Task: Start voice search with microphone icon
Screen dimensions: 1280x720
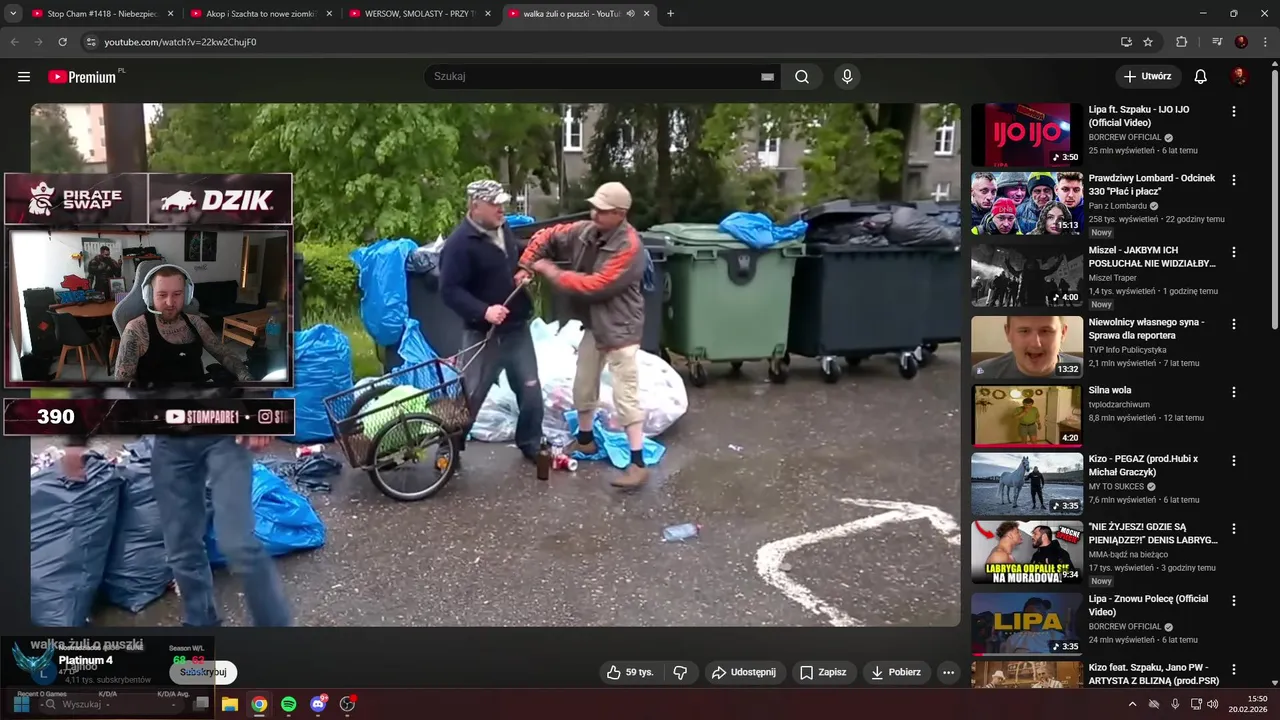Action: coord(847,77)
